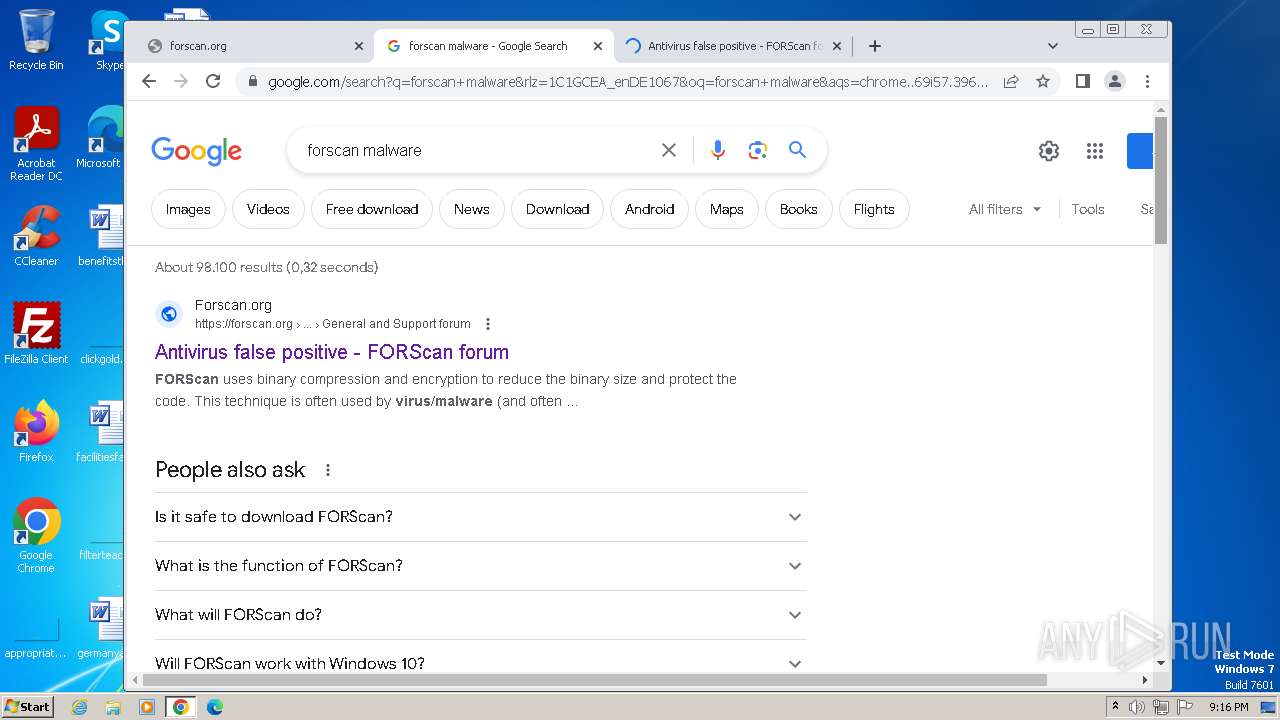Apply Free download filter chip

click(372, 209)
